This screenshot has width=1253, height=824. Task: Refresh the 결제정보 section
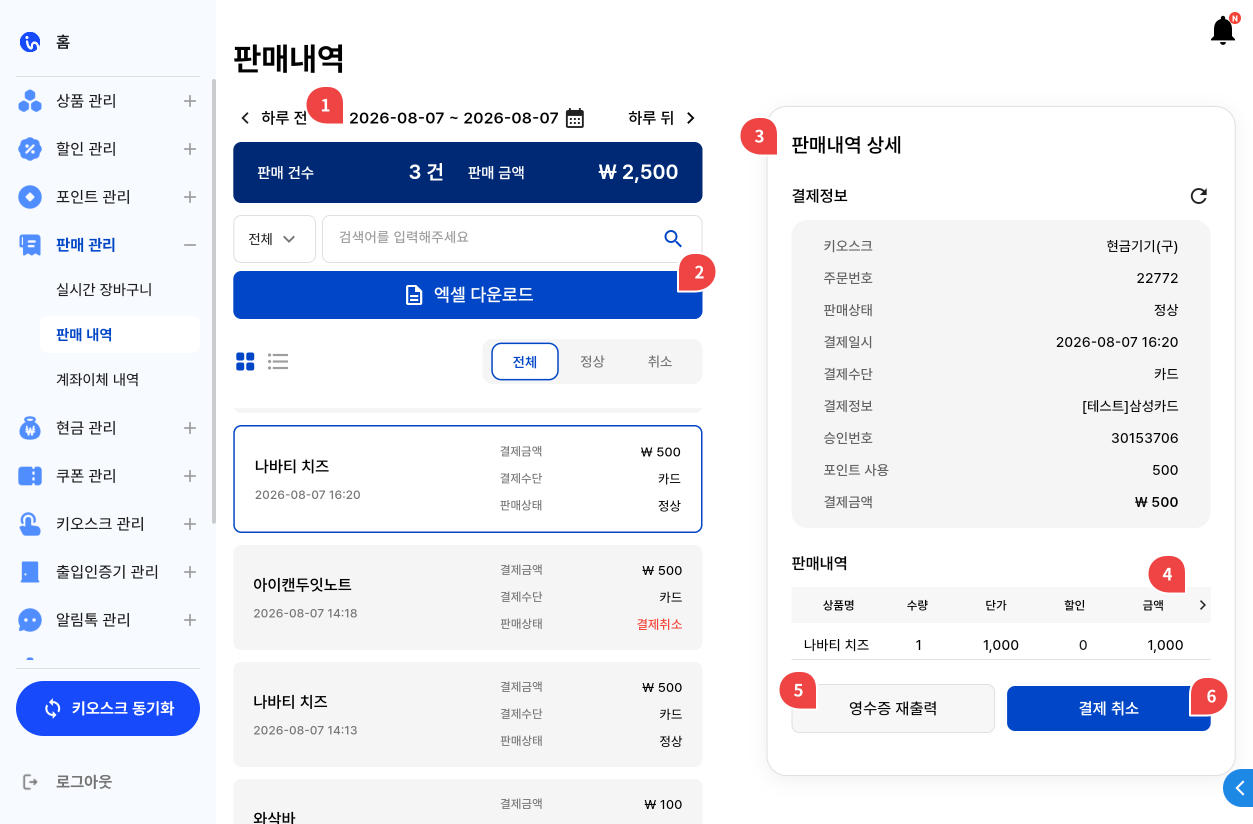tap(1198, 196)
